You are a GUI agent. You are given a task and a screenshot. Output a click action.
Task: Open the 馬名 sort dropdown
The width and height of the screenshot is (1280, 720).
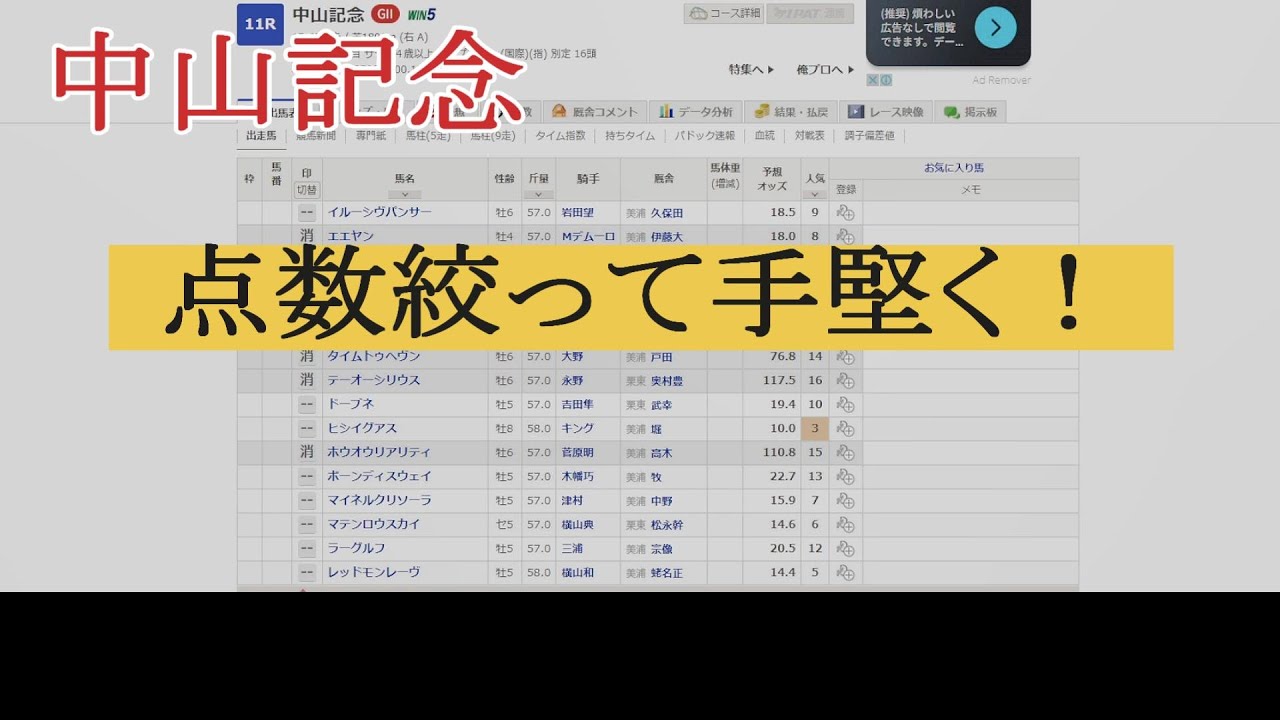point(403,192)
